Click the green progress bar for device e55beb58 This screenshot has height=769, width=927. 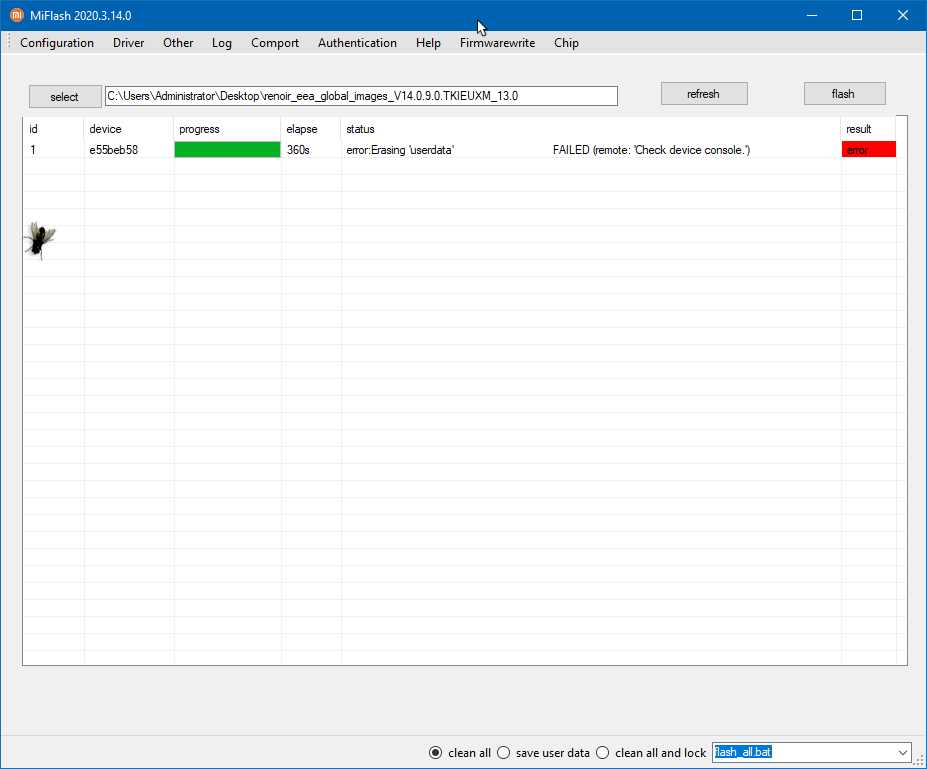pos(227,150)
